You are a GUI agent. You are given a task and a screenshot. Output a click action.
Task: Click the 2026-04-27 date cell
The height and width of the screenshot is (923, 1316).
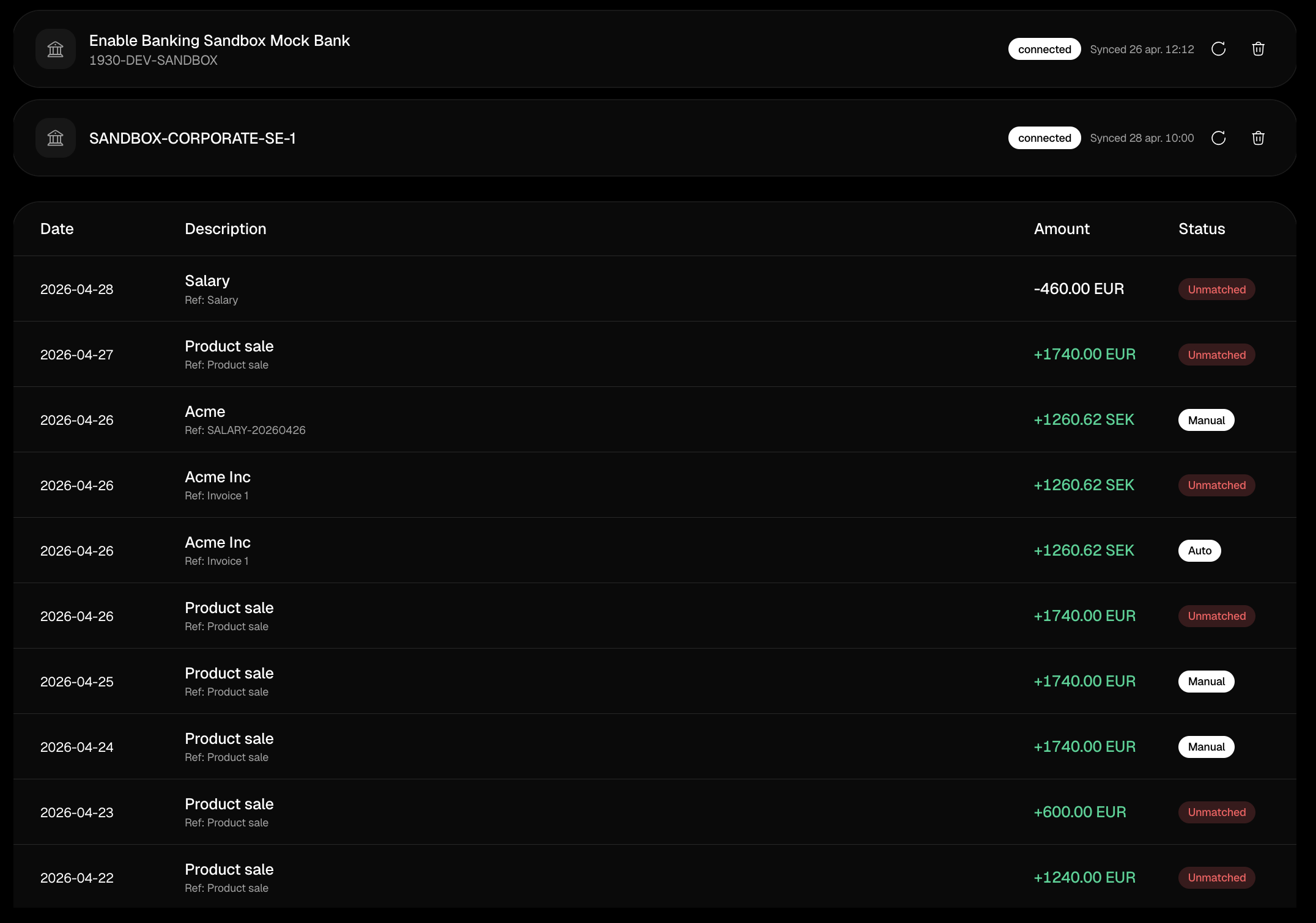click(77, 355)
